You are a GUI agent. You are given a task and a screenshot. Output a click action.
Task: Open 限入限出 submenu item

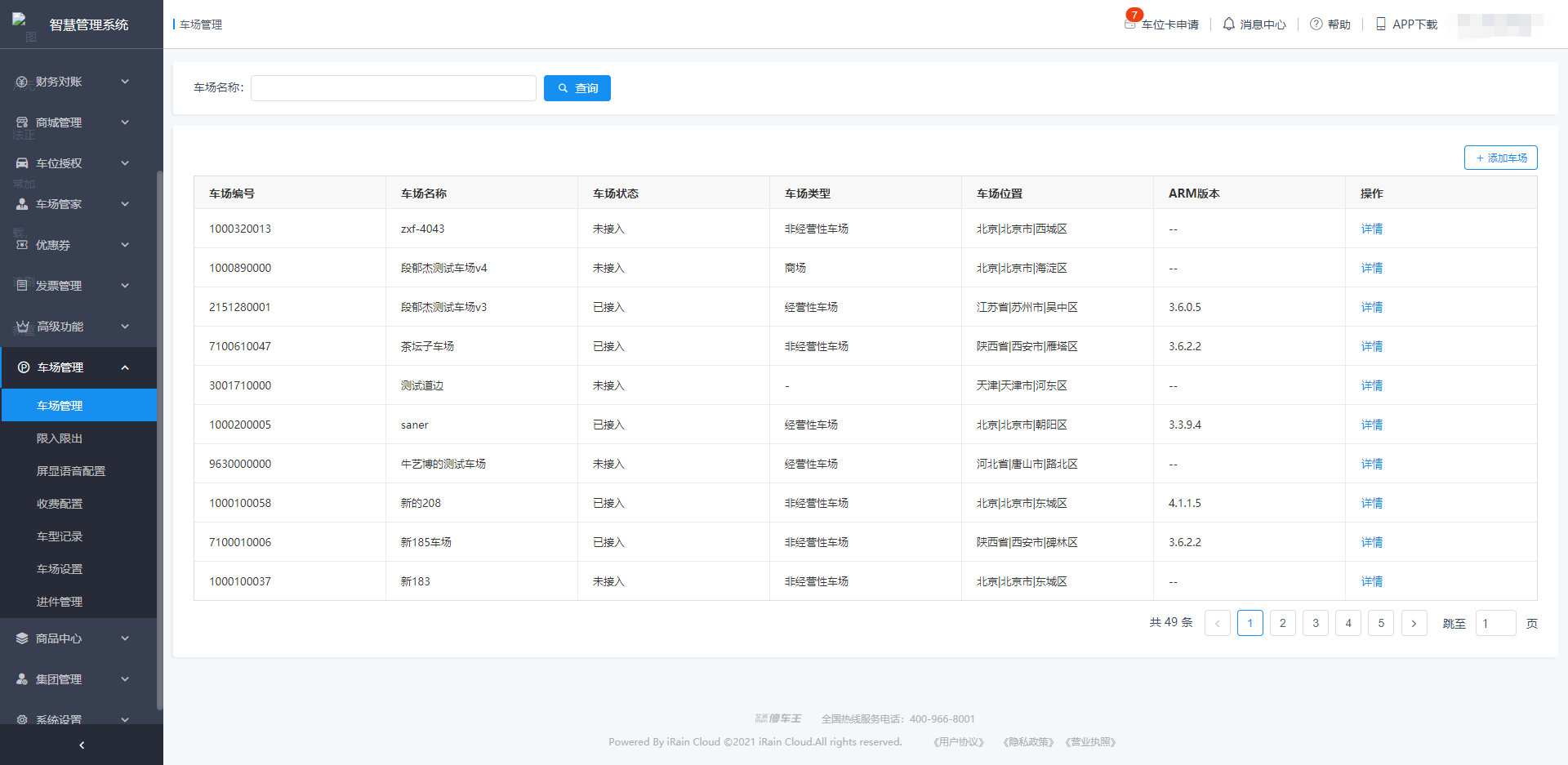click(60, 438)
